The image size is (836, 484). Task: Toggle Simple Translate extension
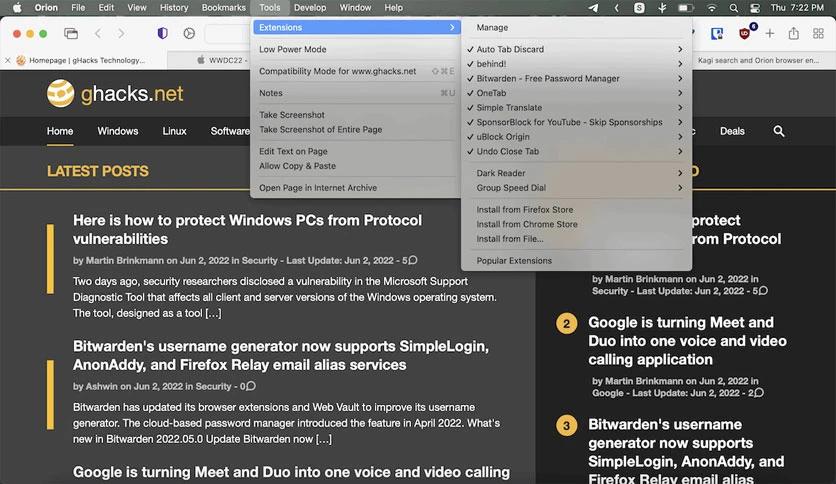click(x=575, y=108)
